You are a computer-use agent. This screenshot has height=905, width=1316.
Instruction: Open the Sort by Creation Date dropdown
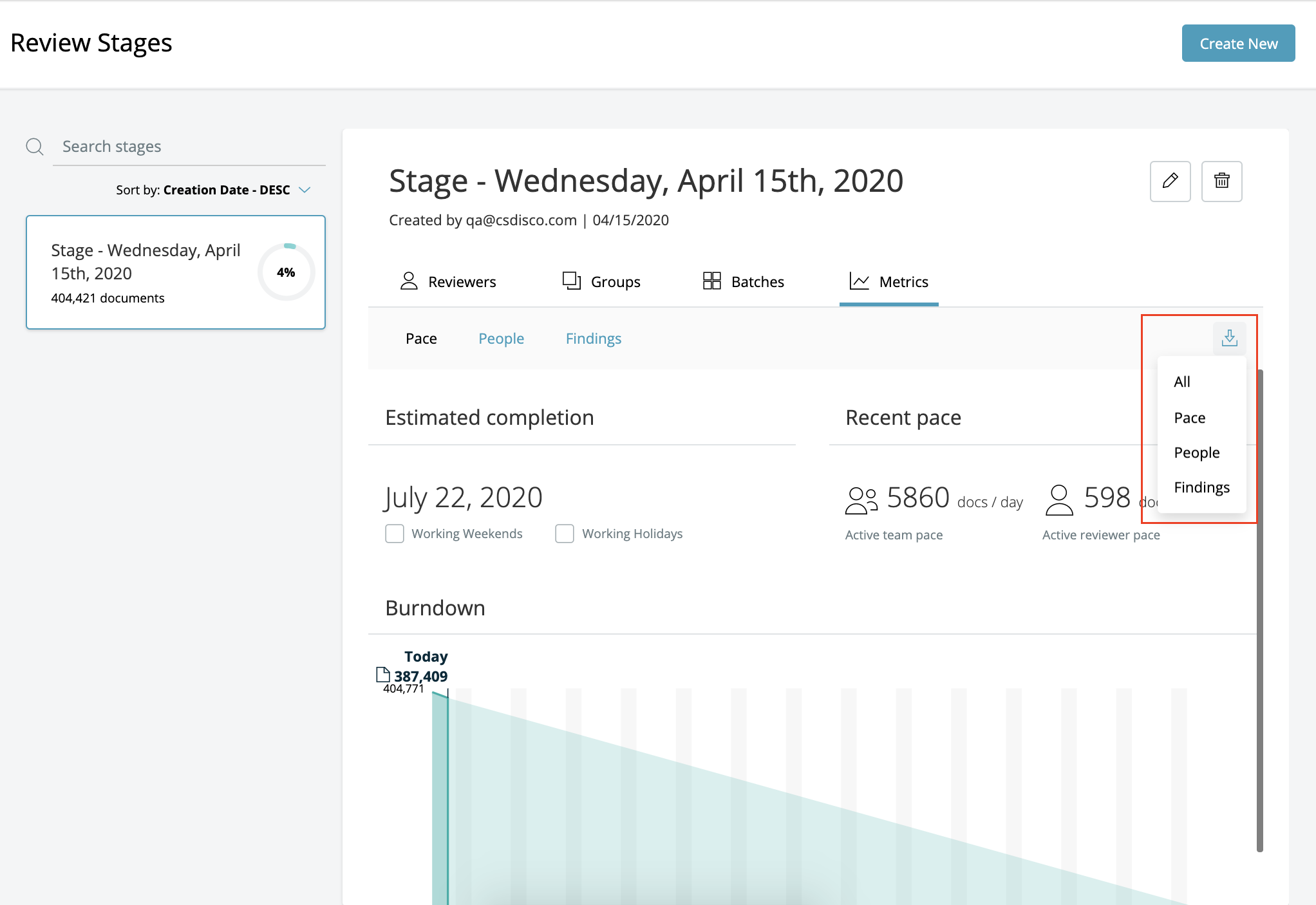pos(213,190)
